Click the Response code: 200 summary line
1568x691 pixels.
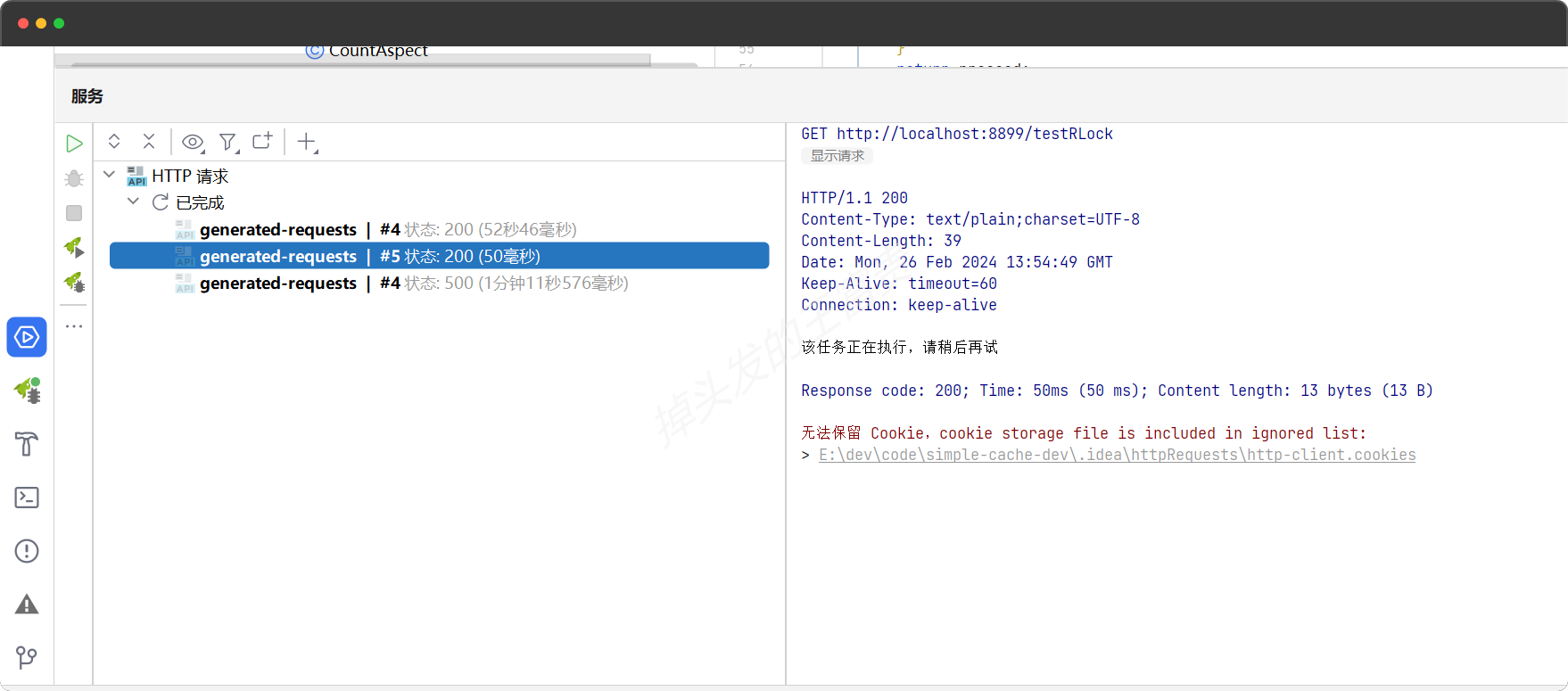[x=1117, y=391]
